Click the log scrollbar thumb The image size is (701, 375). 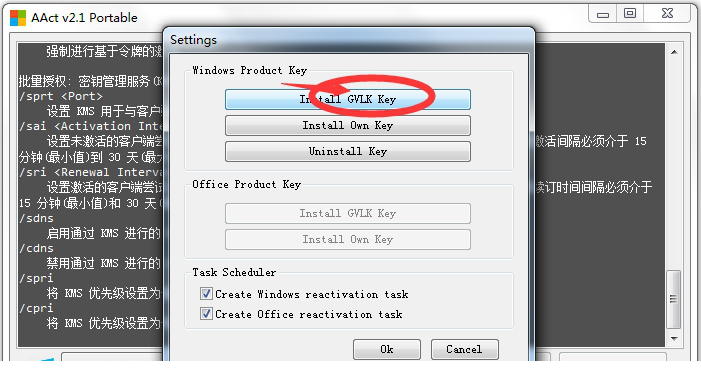coord(673,299)
